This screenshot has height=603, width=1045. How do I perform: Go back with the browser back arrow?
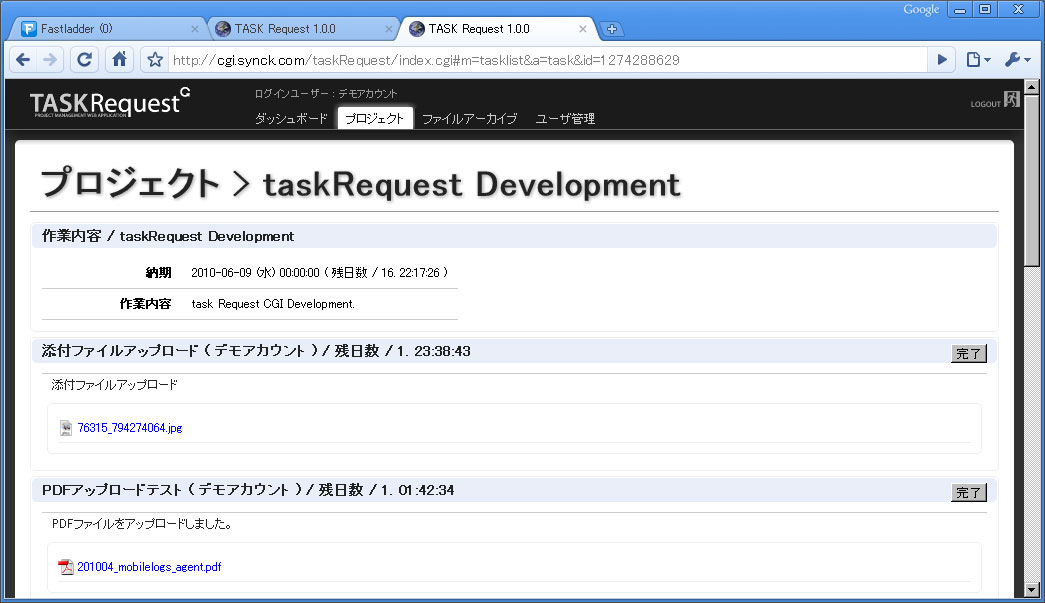pos(23,60)
